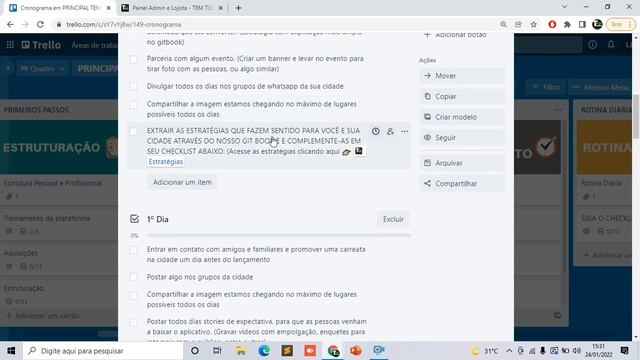Click the clock due-date icon on EXTRAIR item
The image size is (640, 360).
[376, 131]
